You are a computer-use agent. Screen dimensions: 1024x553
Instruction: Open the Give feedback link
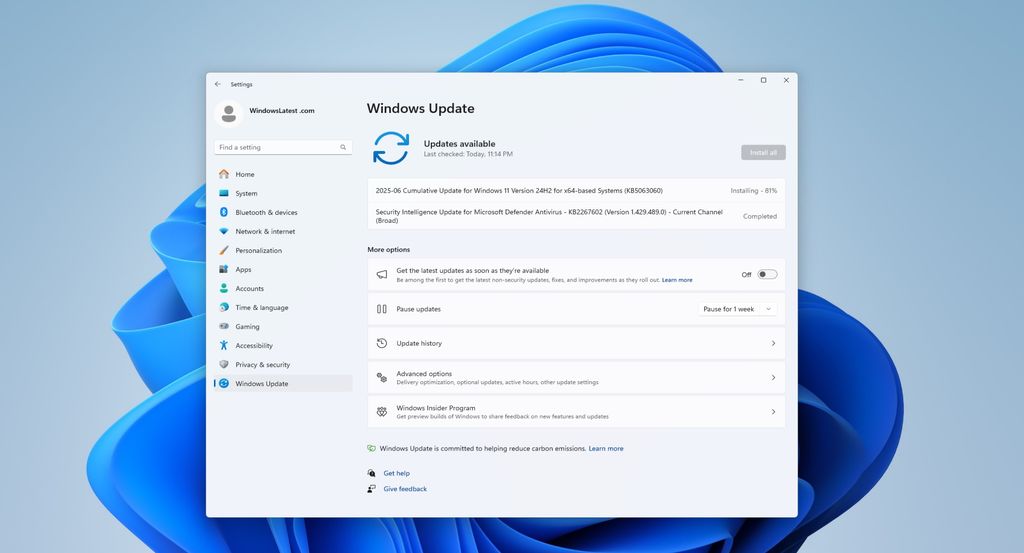point(405,489)
